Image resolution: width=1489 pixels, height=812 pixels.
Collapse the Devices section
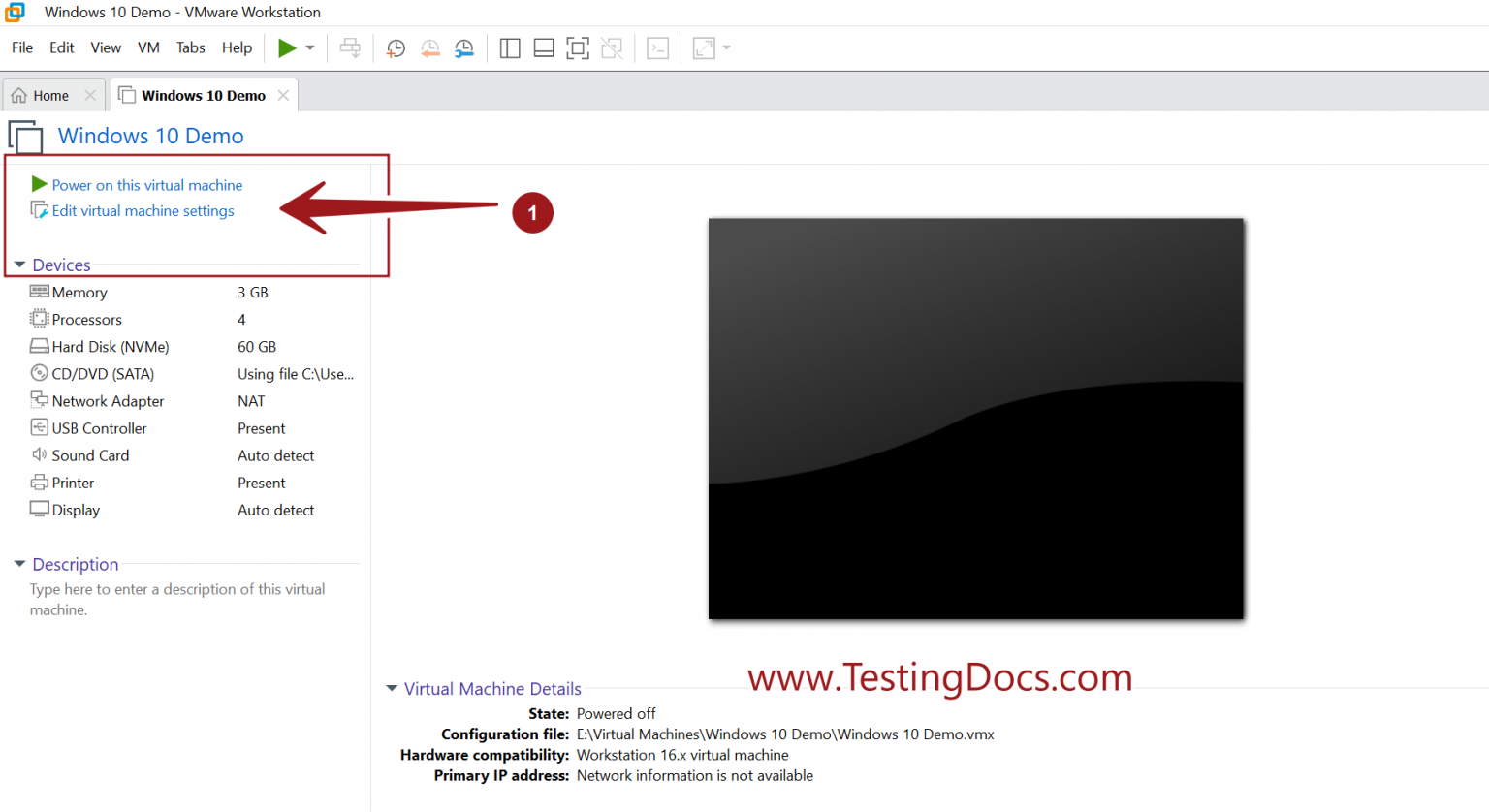coord(19,264)
